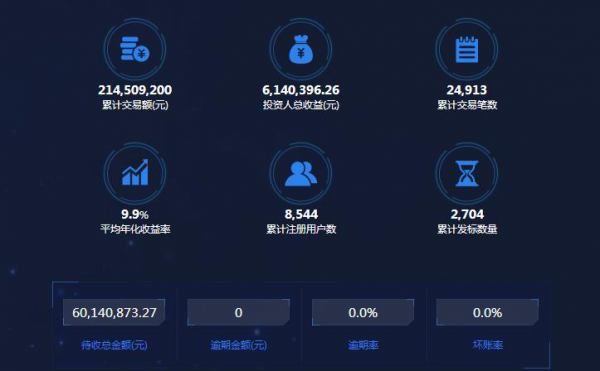
Task: Click the 9.9% average annual yield
Action: point(135,214)
